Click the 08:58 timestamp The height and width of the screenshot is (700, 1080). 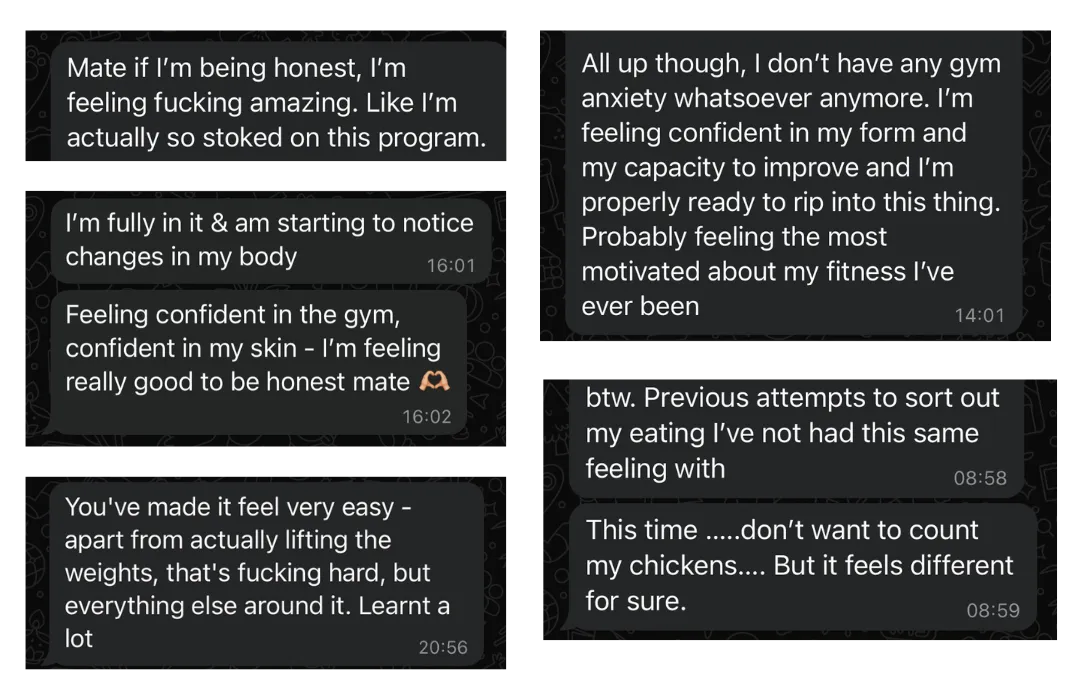(x=980, y=478)
